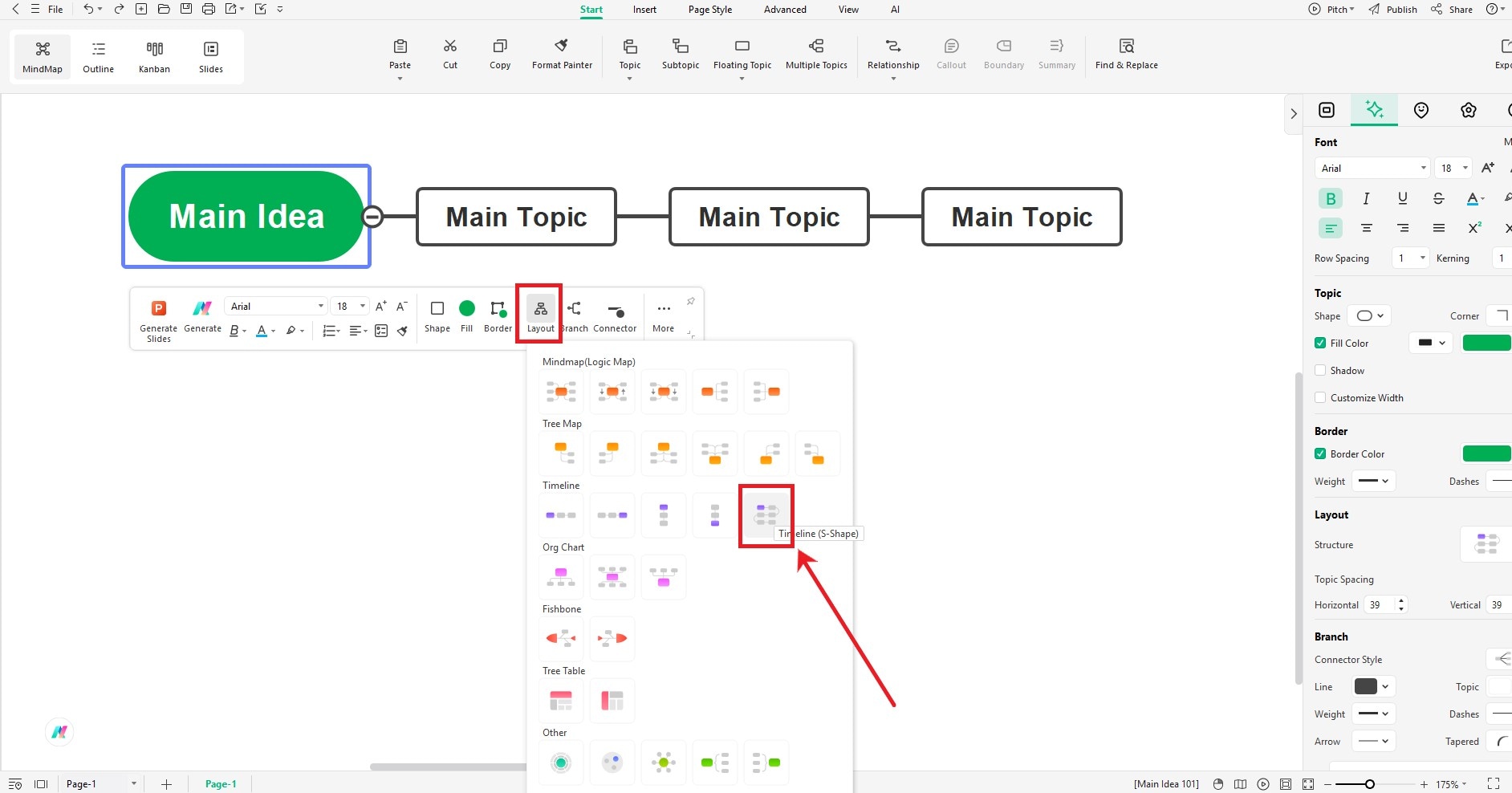
Task: Open floating toolbar font size dropdown
Action: click(x=350, y=306)
